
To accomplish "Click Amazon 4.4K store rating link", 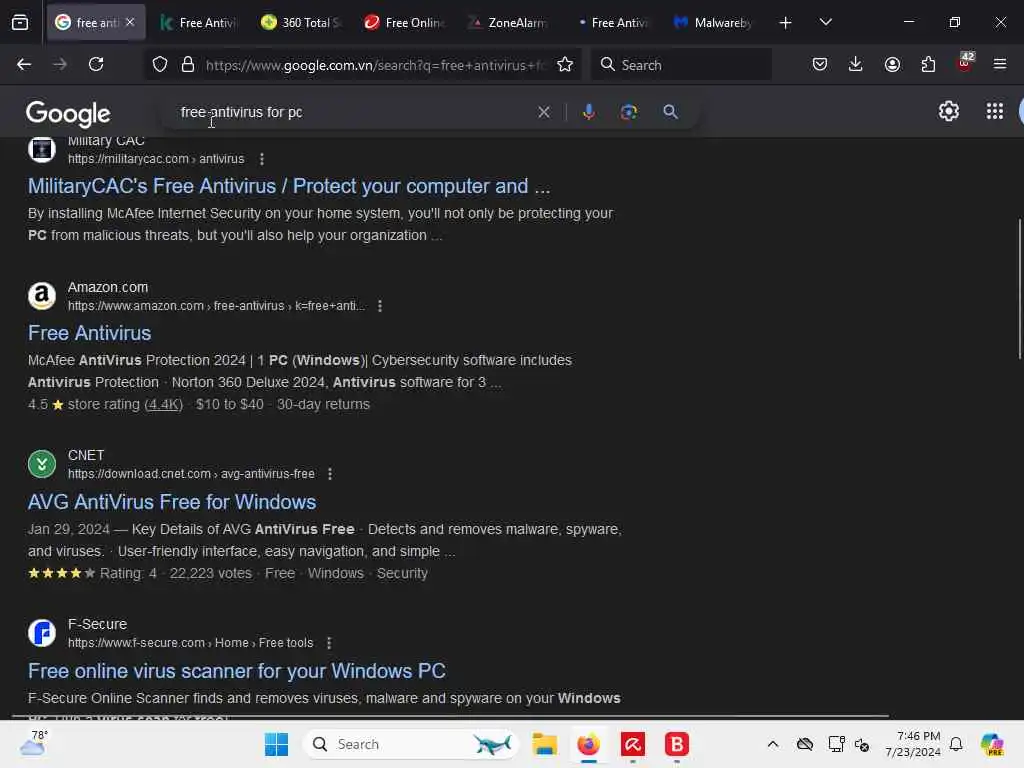I will (x=163, y=404).
